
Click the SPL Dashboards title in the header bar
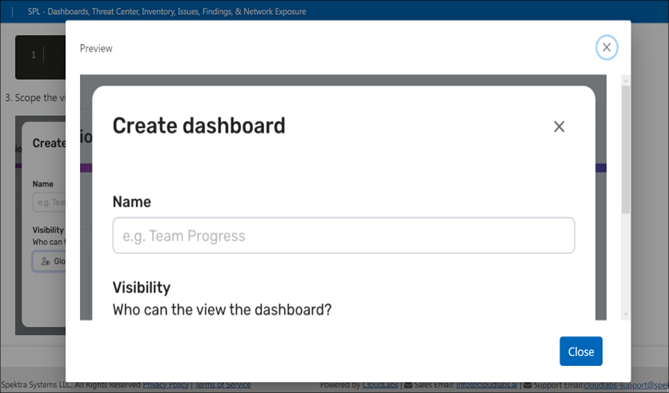[x=167, y=12]
